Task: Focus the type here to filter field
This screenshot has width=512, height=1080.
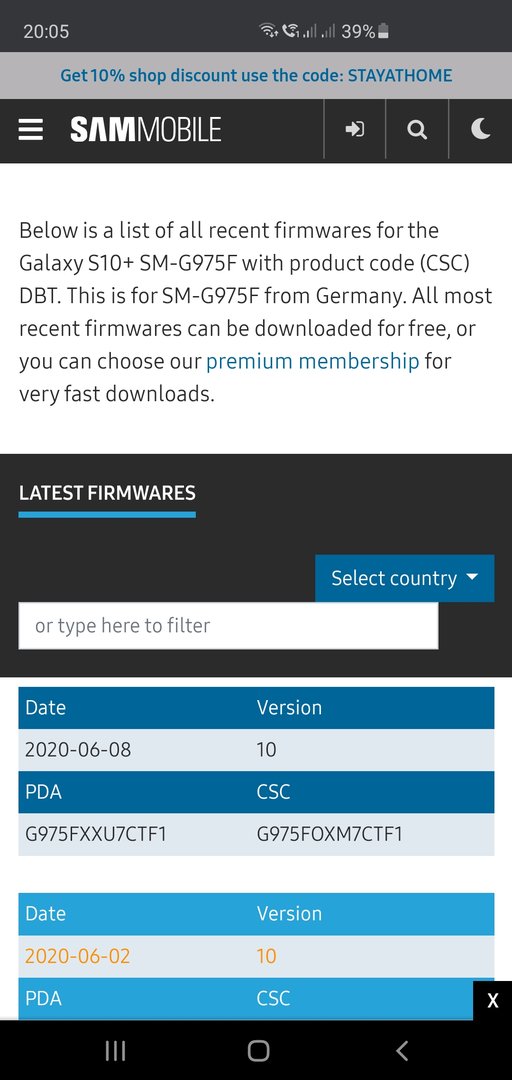Action: coord(228,625)
